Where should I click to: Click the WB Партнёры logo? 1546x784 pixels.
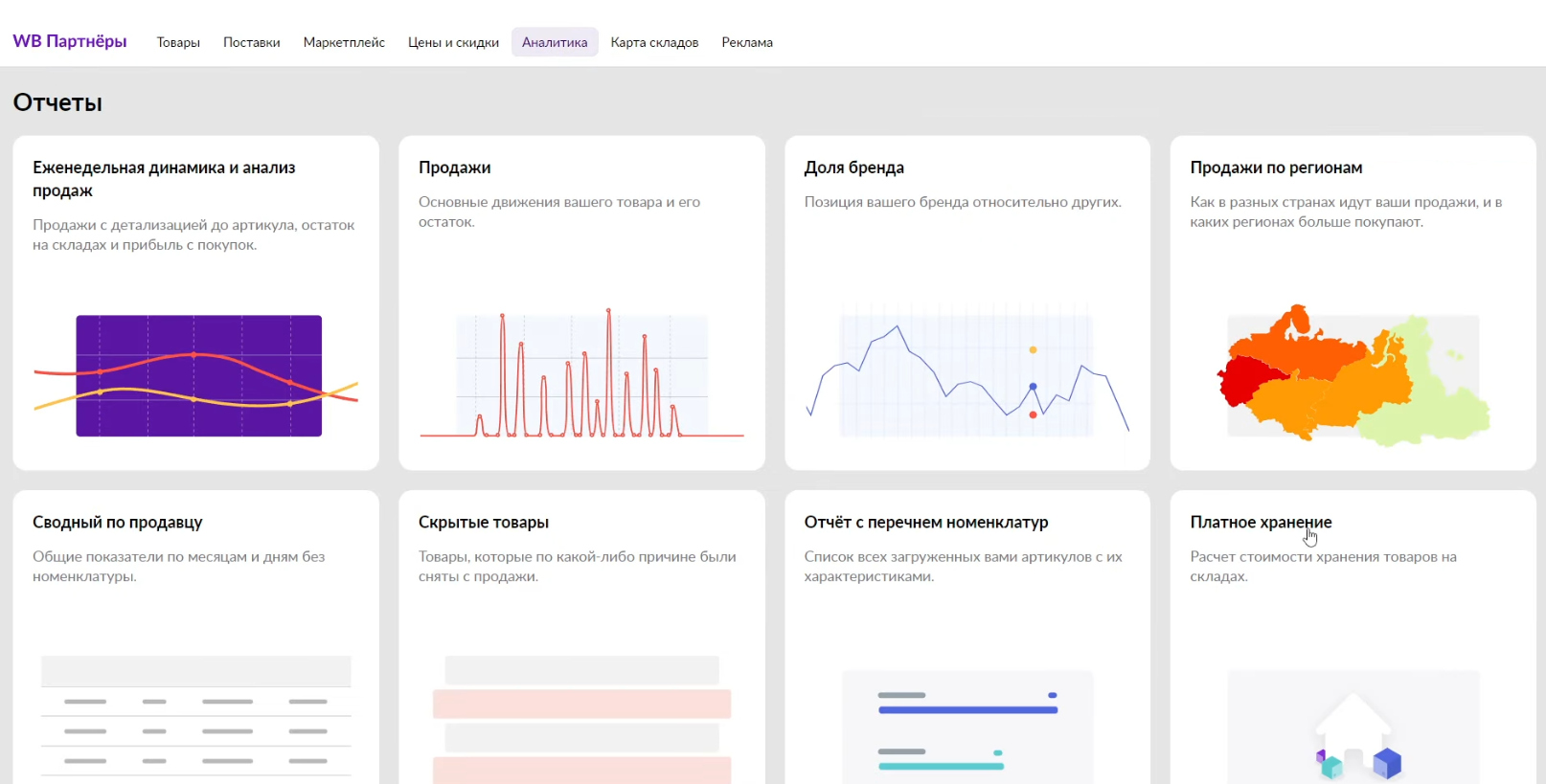70,41
